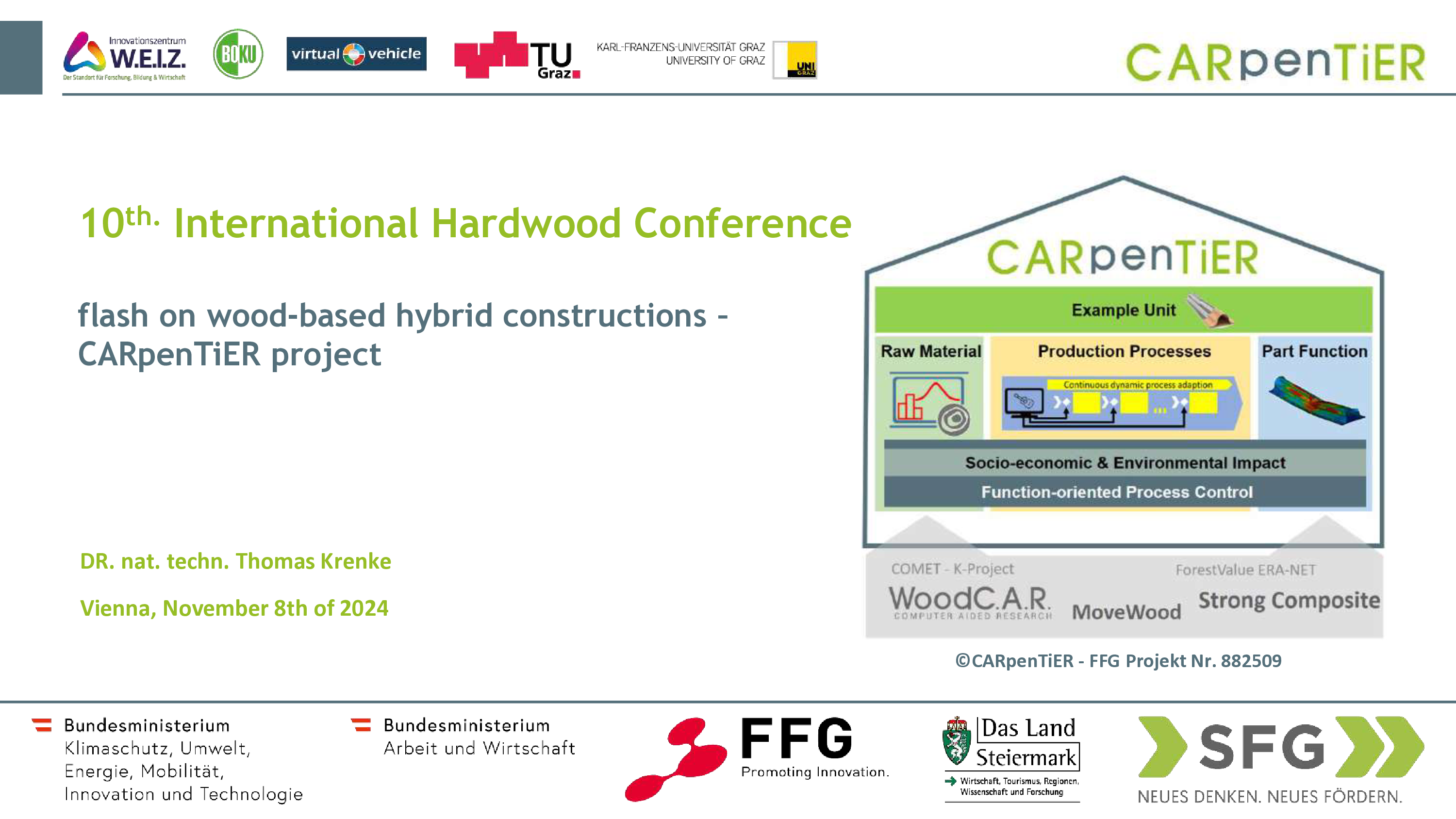1456x819 pixels.
Task: Click "Vienna, November 8th of 2024" text
Action: click(x=234, y=608)
